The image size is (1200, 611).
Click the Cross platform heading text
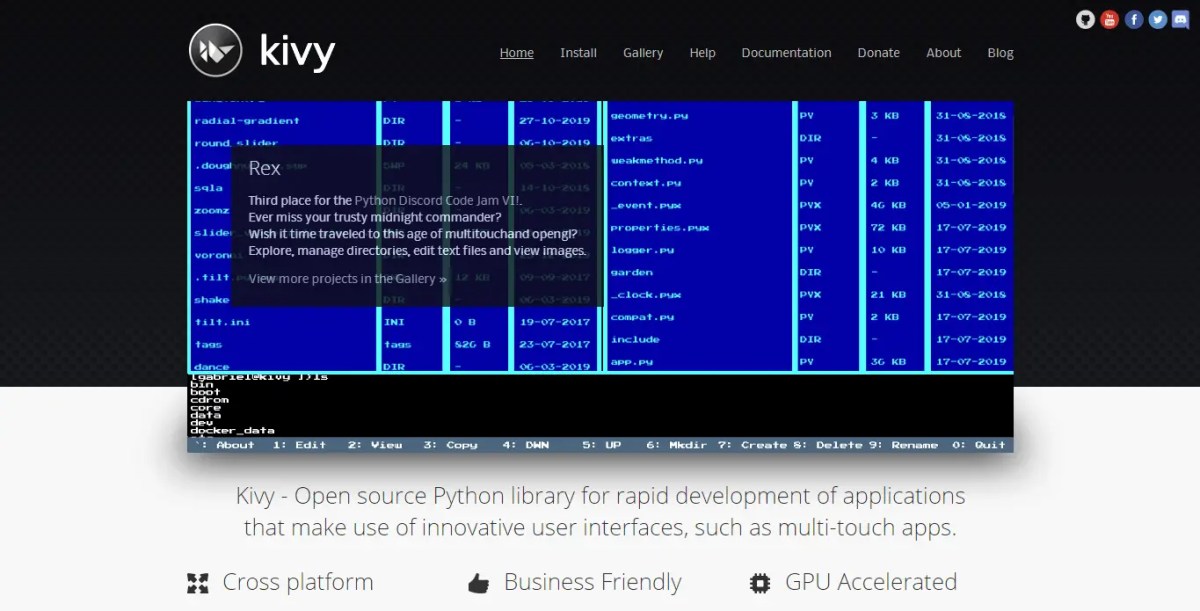tap(298, 582)
